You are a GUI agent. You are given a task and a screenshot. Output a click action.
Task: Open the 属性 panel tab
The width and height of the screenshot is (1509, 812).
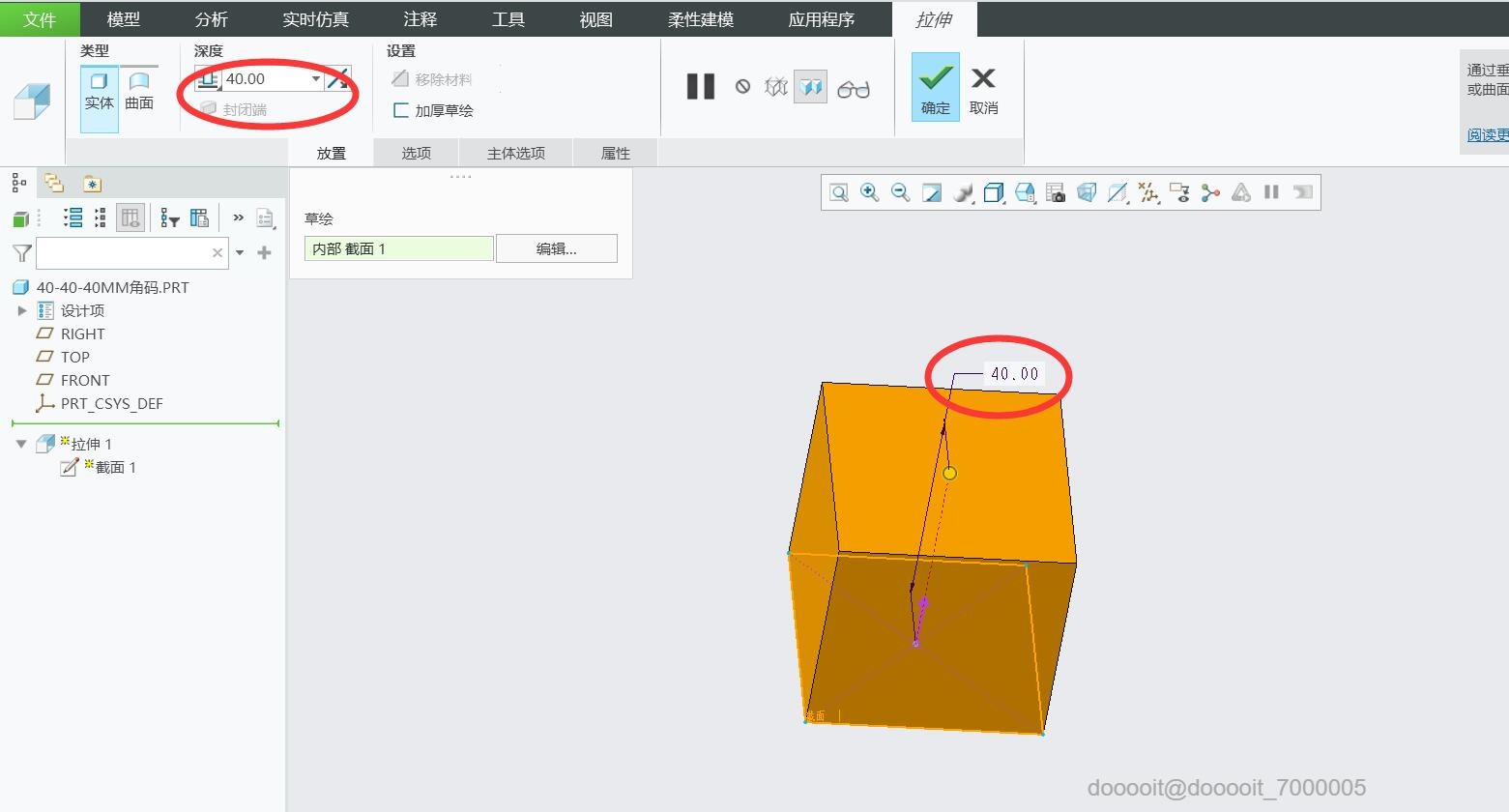[x=616, y=153]
